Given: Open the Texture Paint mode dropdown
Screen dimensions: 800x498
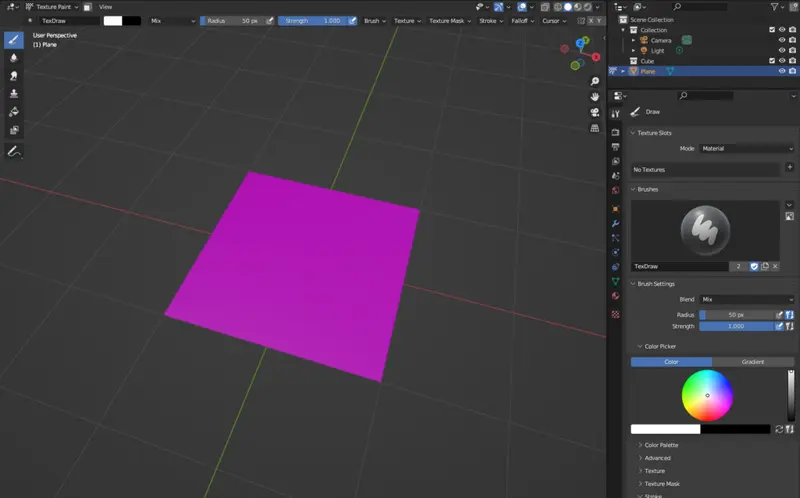Looking at the screenshot, I should [x=52, y=7].
